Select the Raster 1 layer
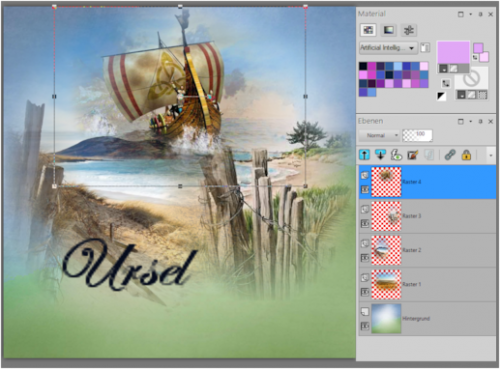The width and height of the screenshot is (500, 369). click(x=427, y=284)
